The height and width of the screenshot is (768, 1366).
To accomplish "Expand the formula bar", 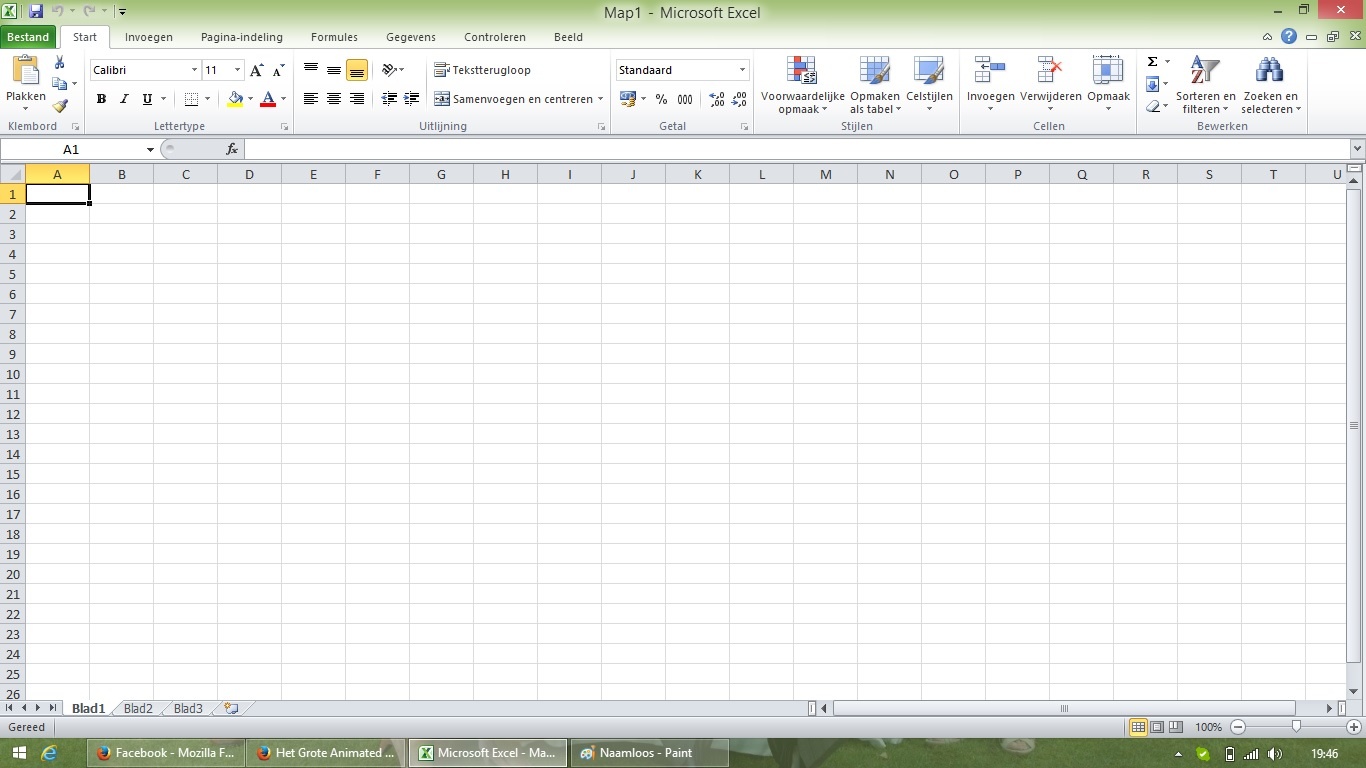I will click(1357, 149).
